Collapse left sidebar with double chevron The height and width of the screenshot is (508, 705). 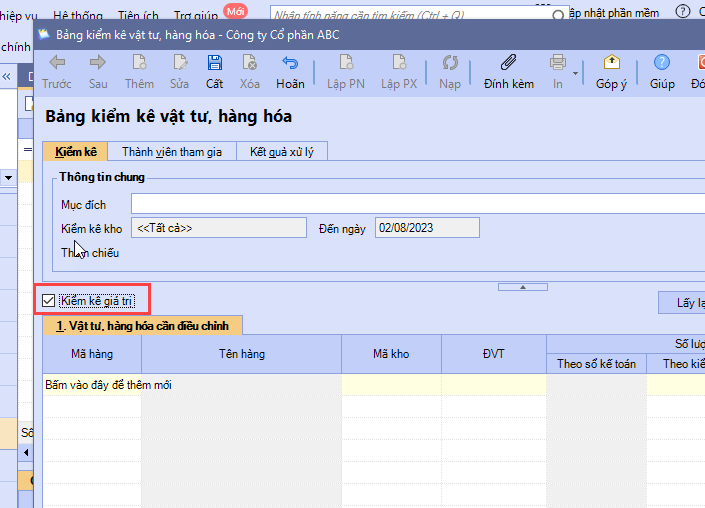(x=7, y=76)
